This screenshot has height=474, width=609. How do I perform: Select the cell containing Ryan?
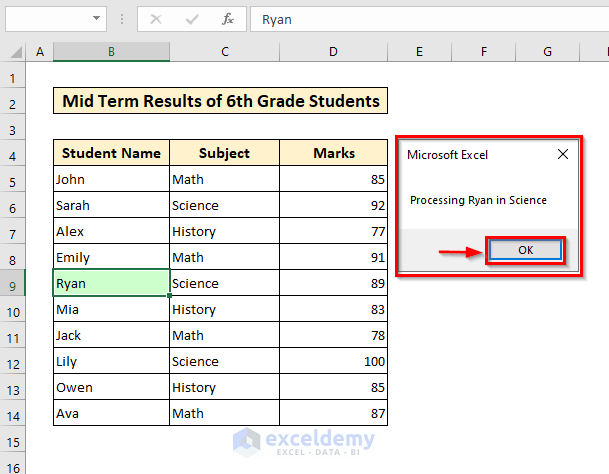coord(111,284)
